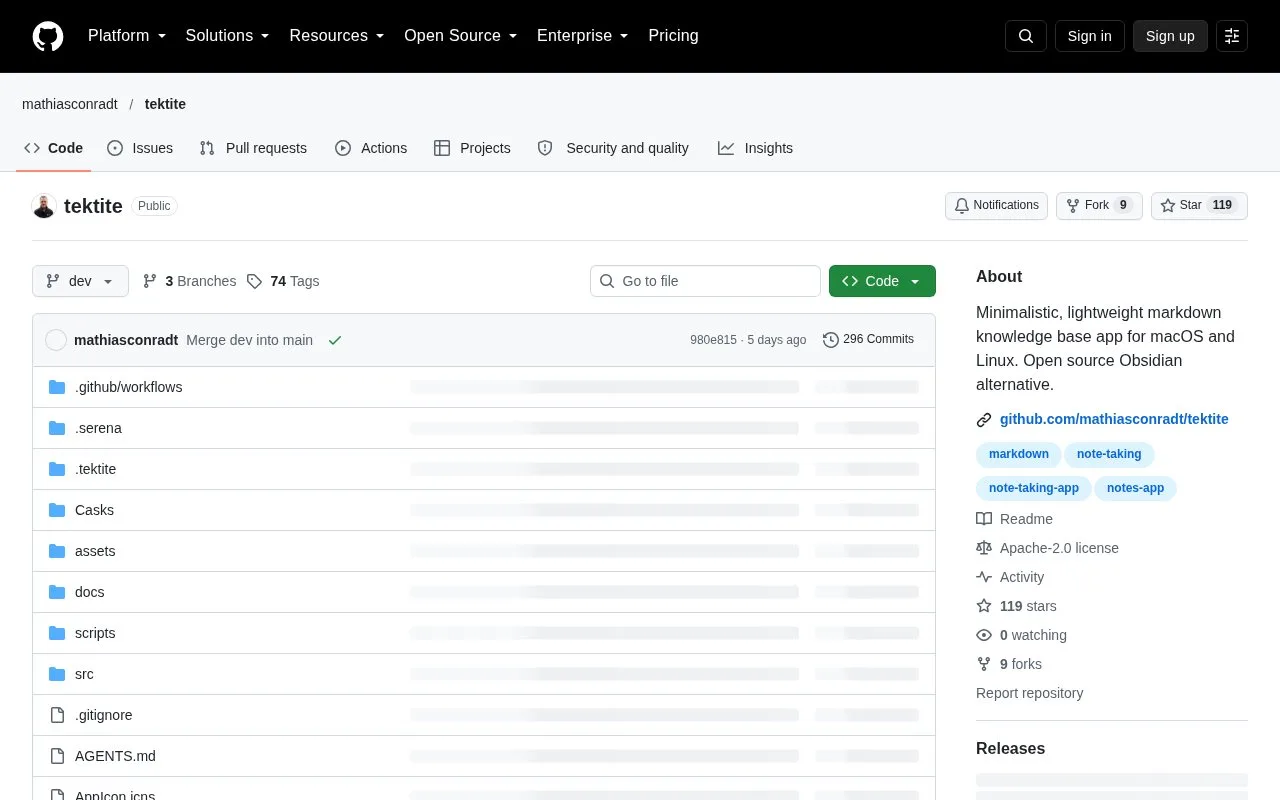
Task: Go to the GitHub homepage logo
Action: (48, 36)
